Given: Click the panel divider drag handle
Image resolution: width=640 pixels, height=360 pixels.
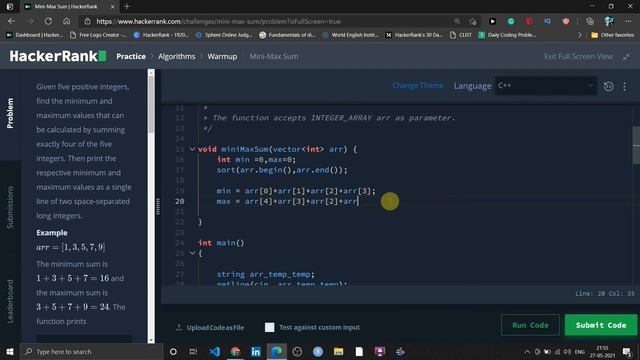Looking at the screenshot, I should click(x=158, y=206).
